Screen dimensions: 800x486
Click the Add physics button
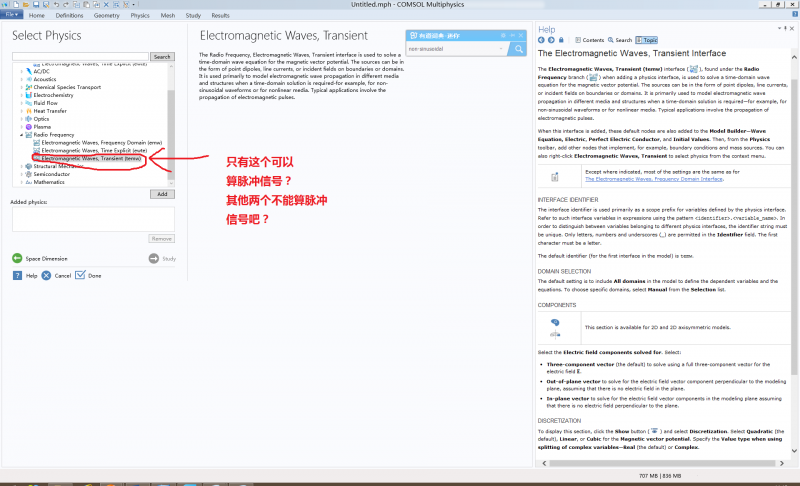[162, 194]
